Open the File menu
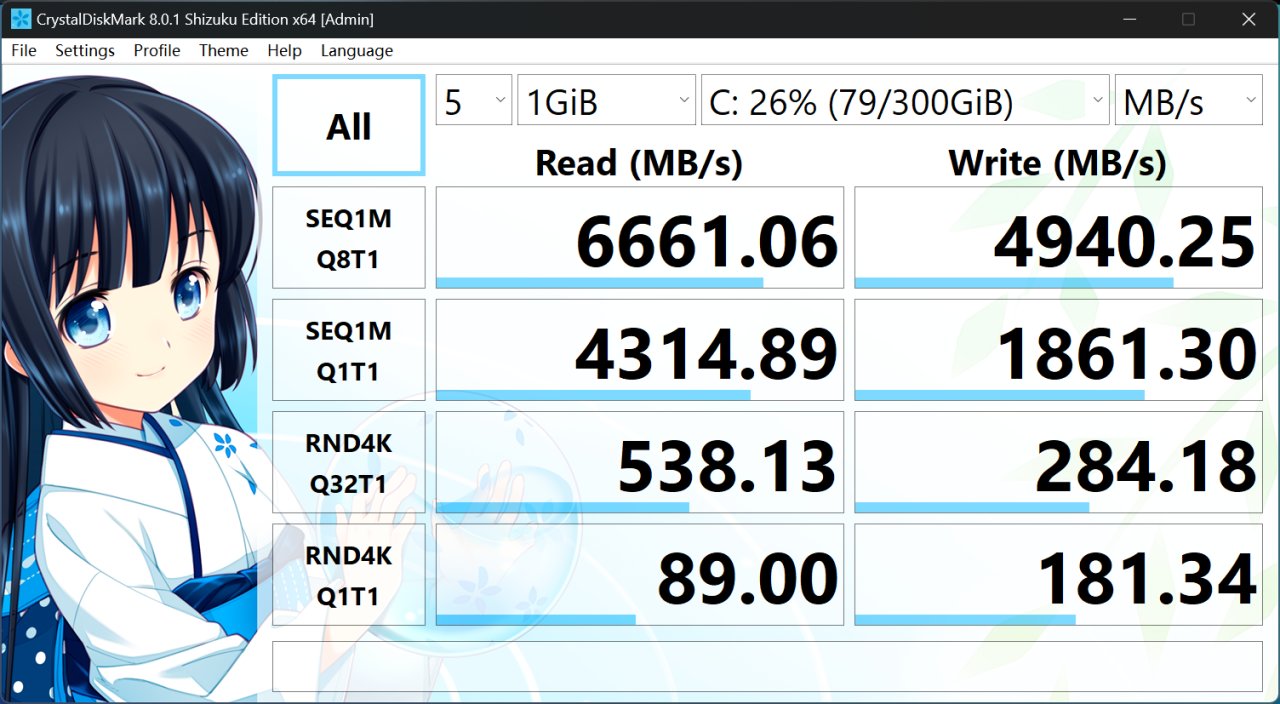The width and height of the screenshot is (1280, 704). coord(24,51)
